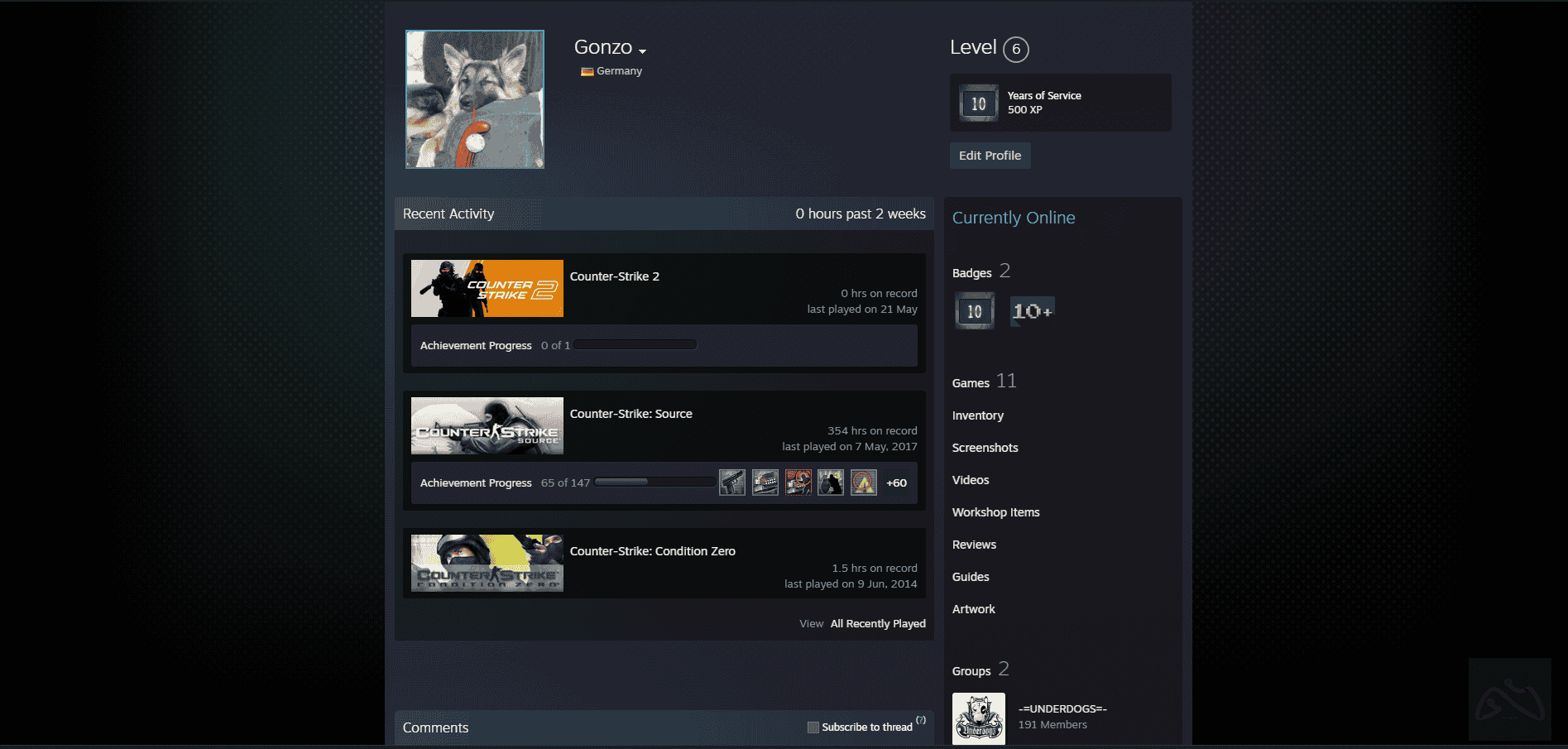Click the achievement icon right of the pistol
This screenshot has width=1568, height=749.
(765, 483)
